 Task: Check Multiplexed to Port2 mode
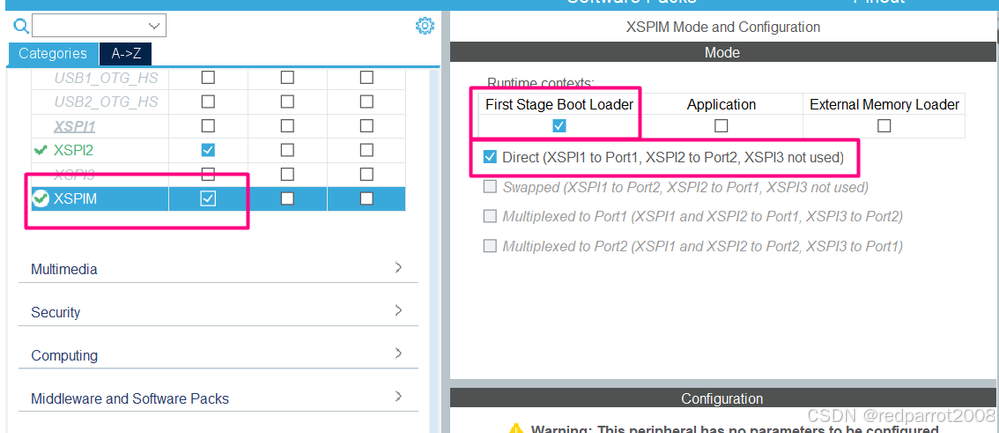[x=490, y=246]
